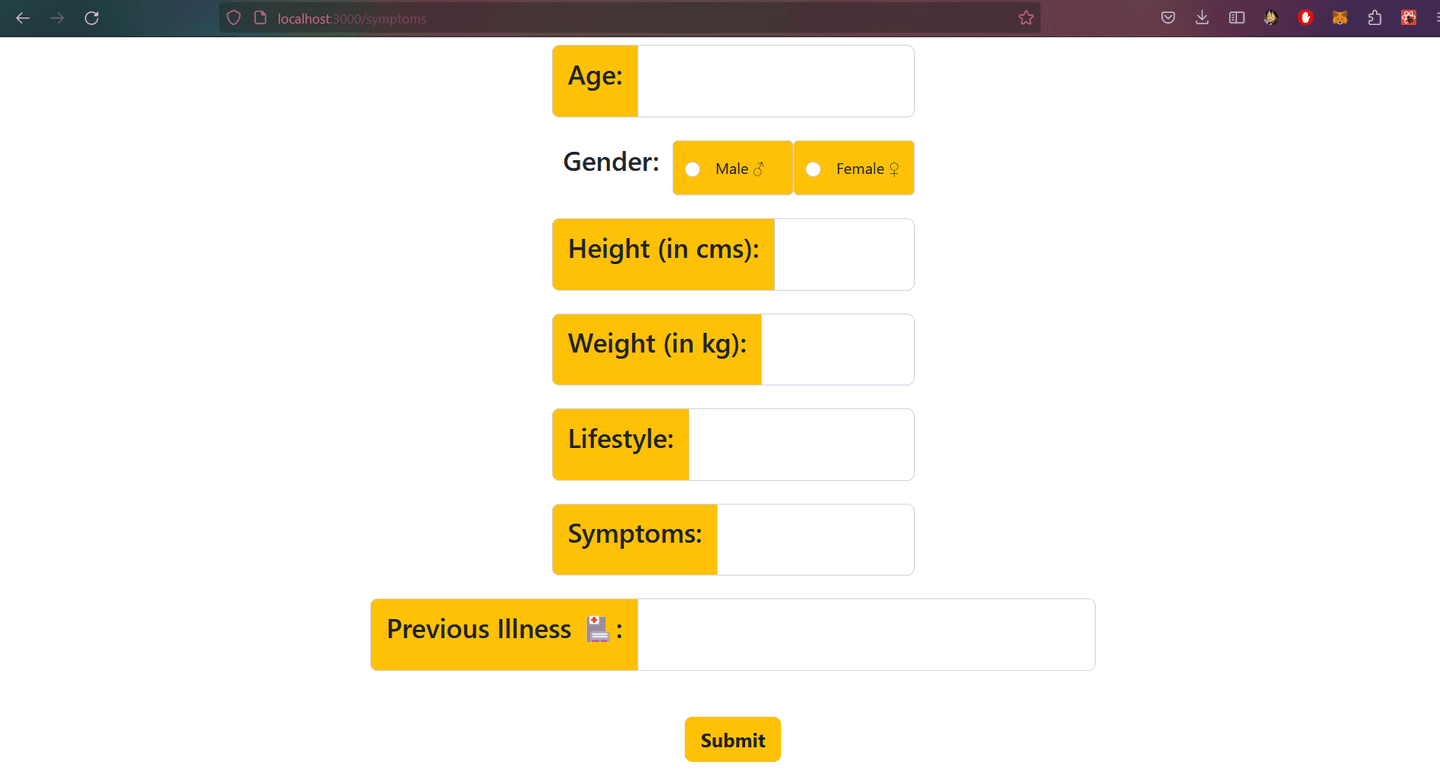Open the downloads panel

coord(1202,18)
